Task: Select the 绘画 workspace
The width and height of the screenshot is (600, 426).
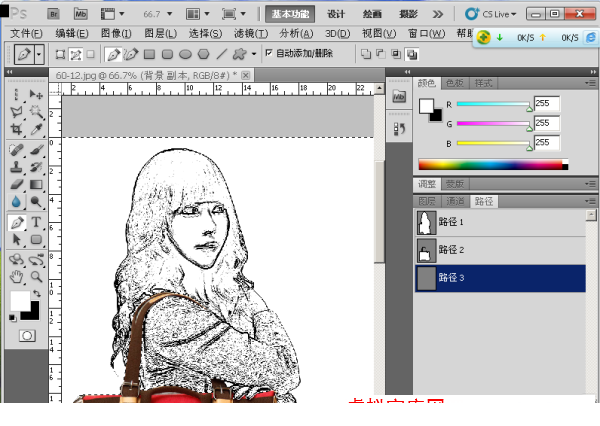Action: (372, 14)
